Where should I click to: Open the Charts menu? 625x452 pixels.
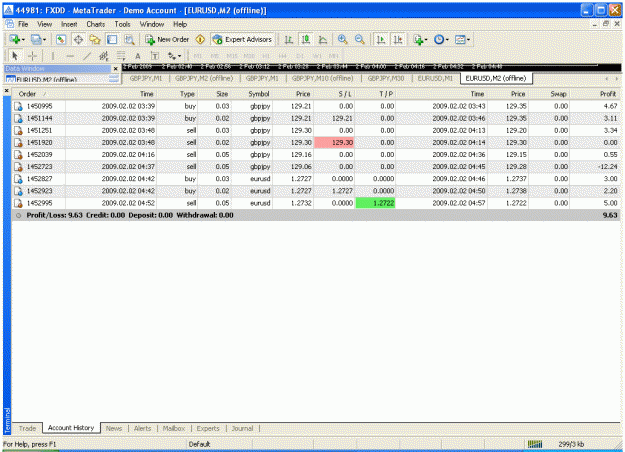tap(96, 24)
